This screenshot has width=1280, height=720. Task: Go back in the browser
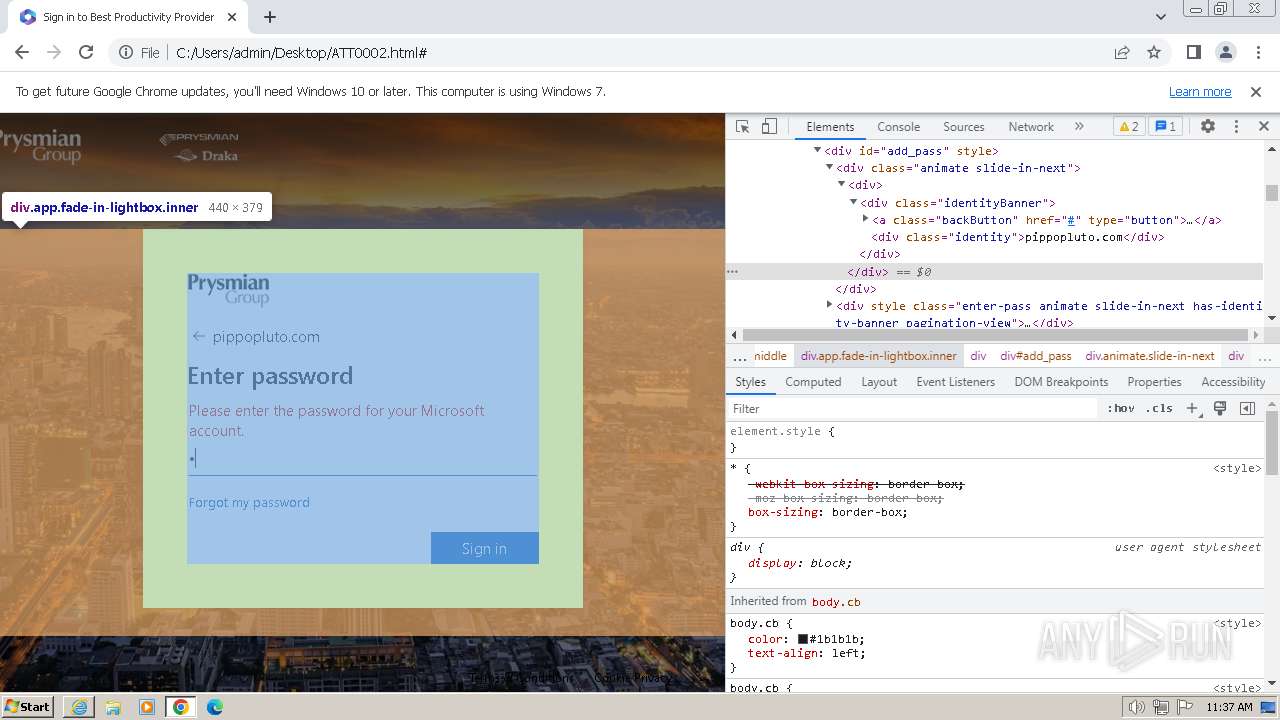(x=22, y=52)
